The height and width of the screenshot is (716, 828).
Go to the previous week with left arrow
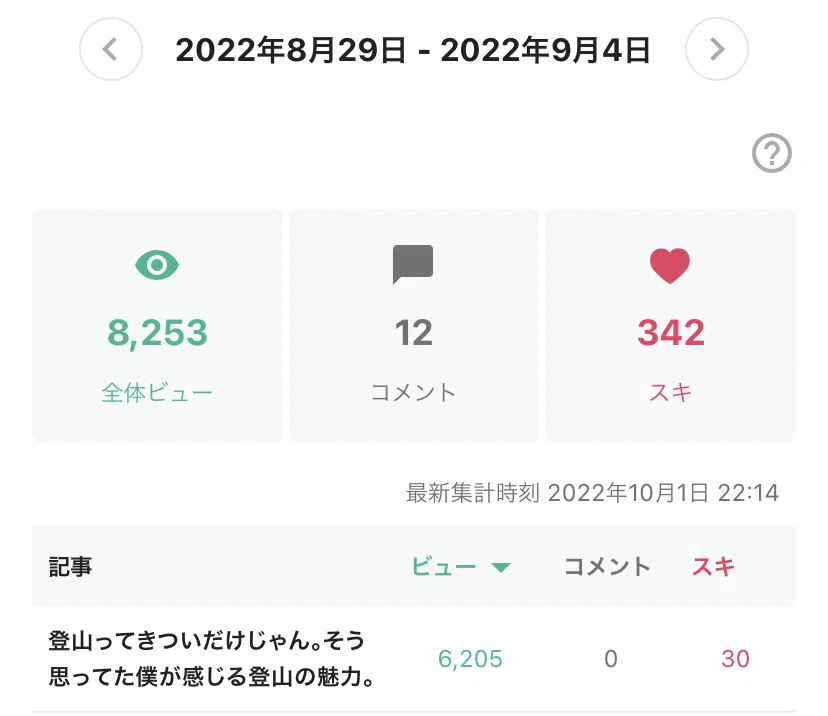click(111, 49)
